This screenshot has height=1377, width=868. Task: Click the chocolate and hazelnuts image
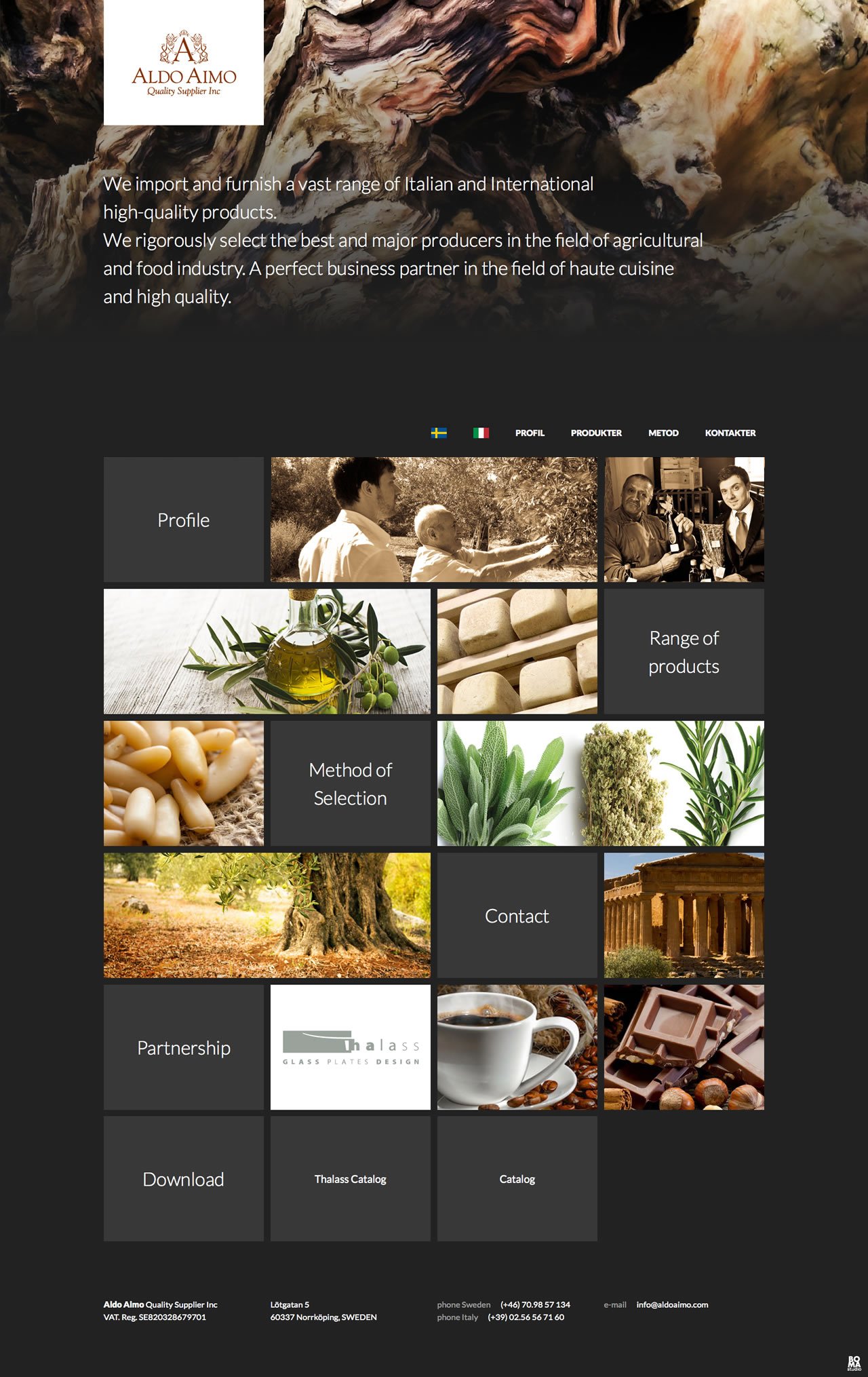tap(684, 1047)
